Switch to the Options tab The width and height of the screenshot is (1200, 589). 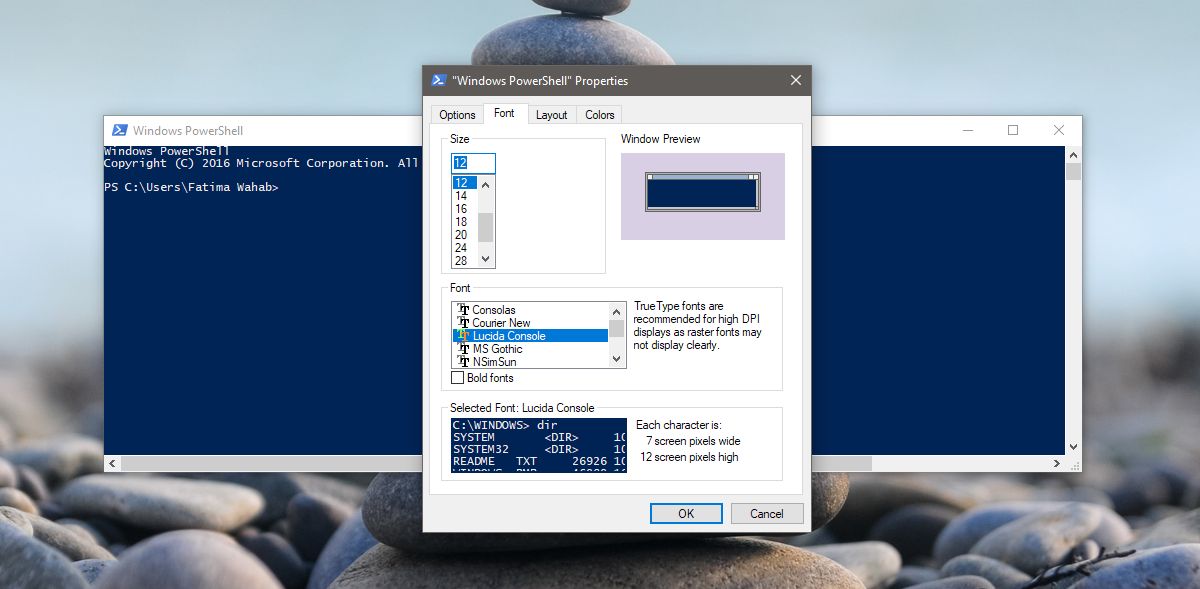point(457,115)
